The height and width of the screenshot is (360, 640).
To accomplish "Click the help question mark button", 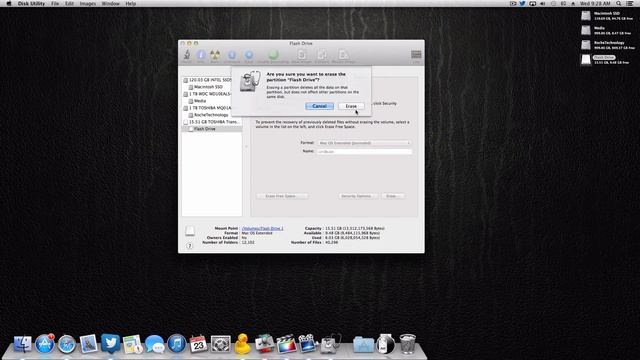I will pyautogui.click(x=189, y=246).
